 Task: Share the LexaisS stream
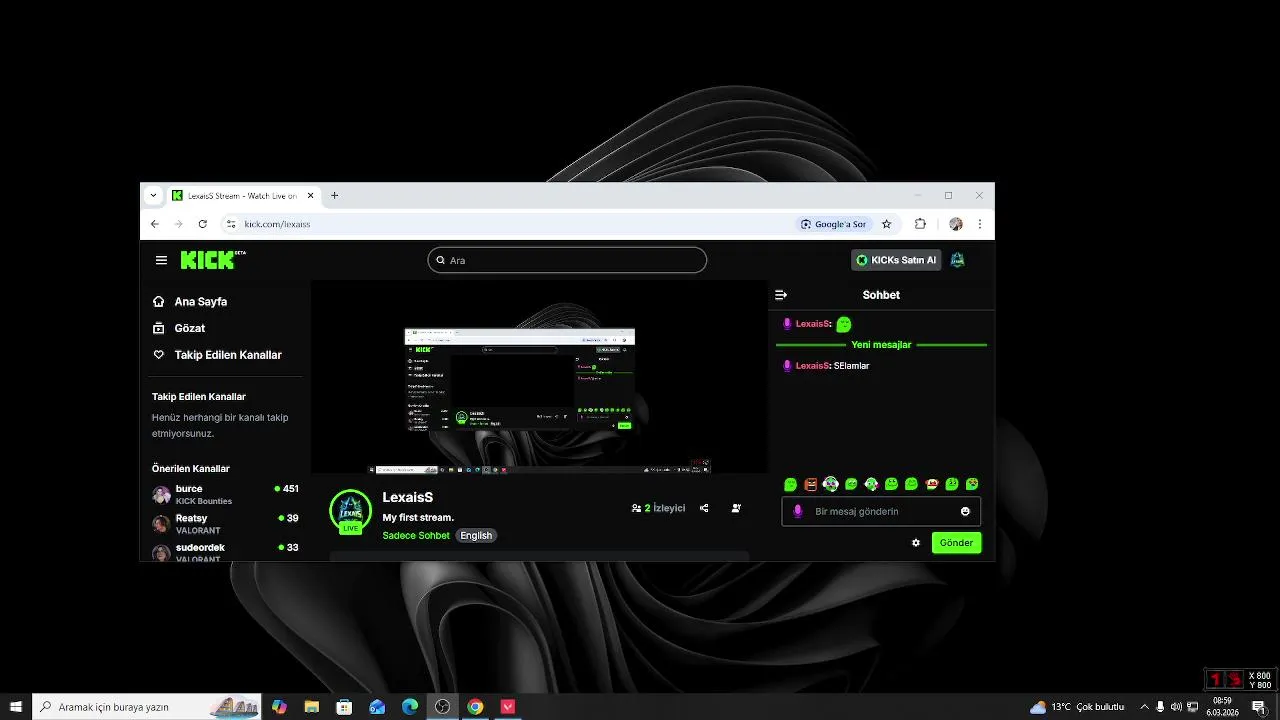click(x=704, y=508)
